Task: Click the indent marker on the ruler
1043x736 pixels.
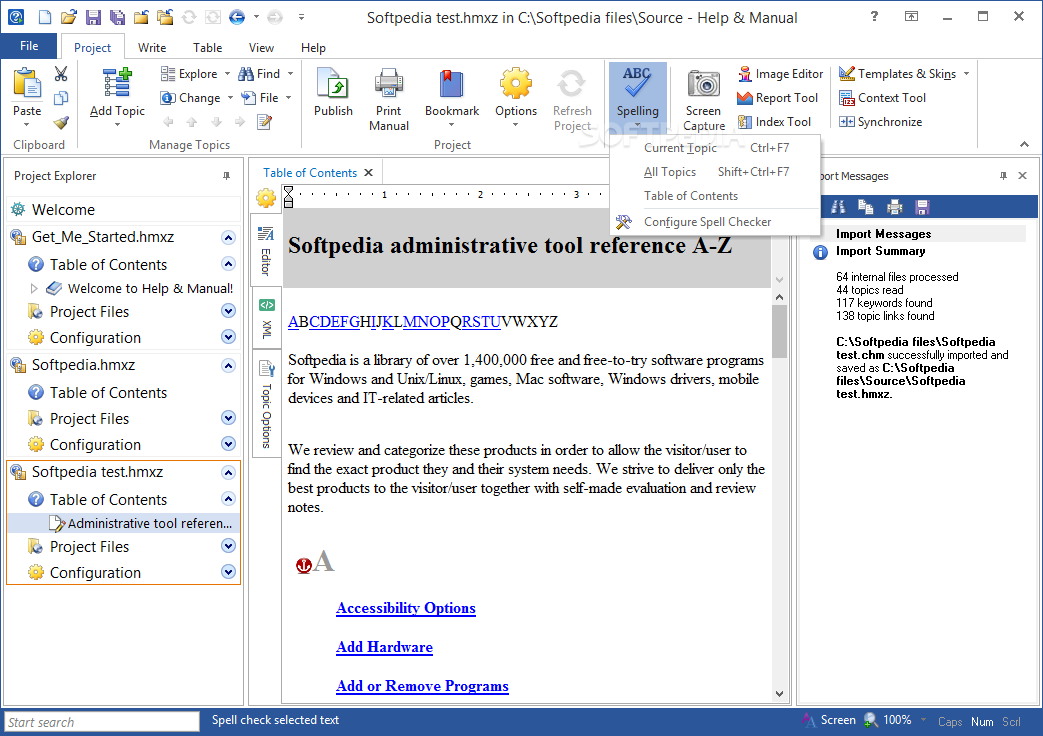Action: [x=288, y=196]
